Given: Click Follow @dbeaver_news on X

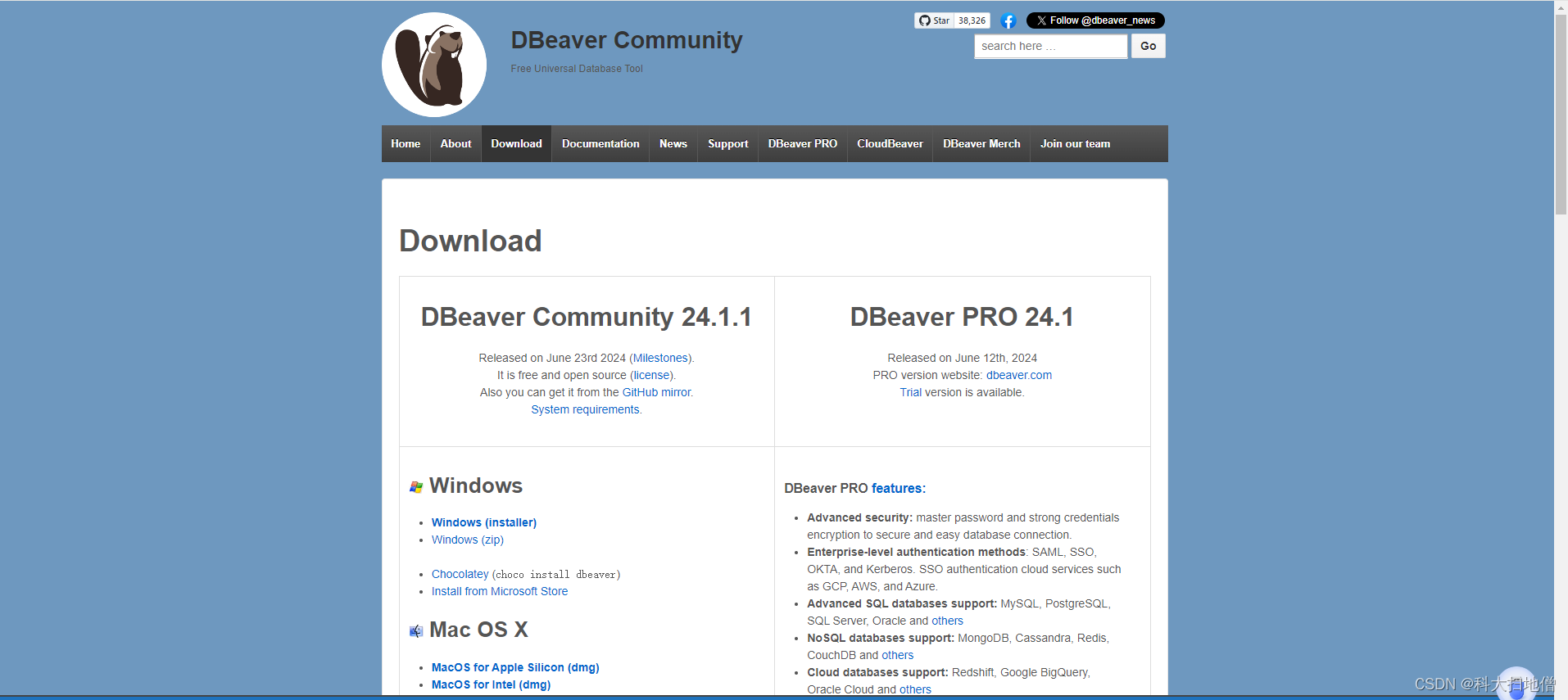Looking at the screenshot, I should (1094, 20).
